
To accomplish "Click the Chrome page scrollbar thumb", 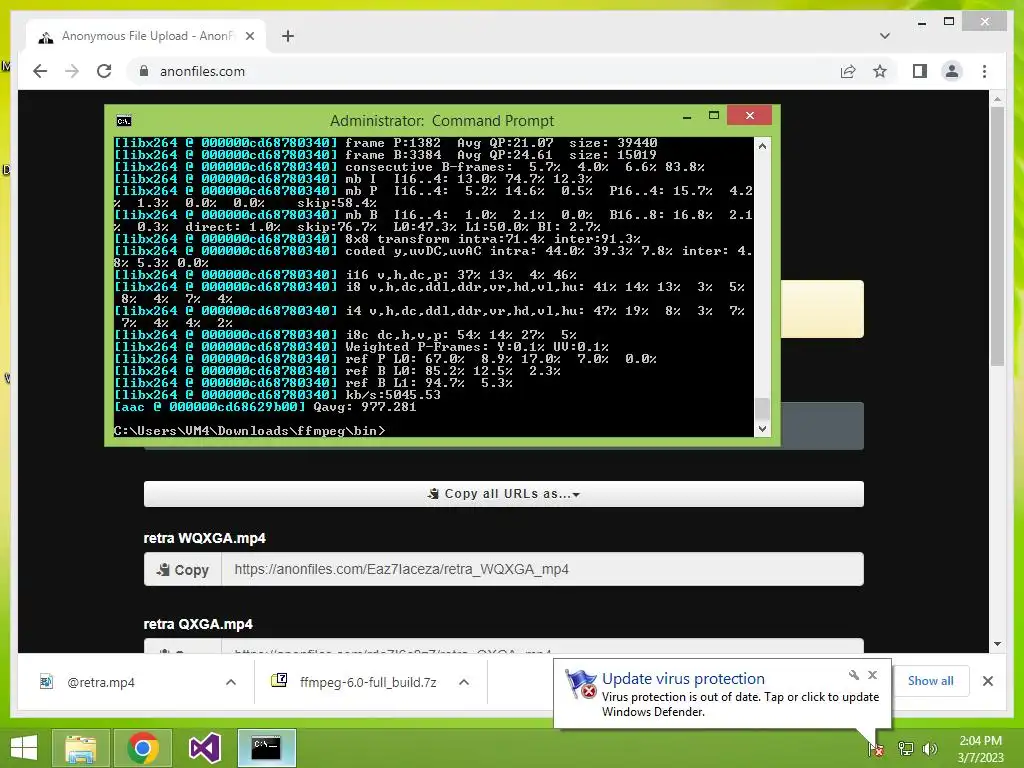I will click(x=997, y=236).
